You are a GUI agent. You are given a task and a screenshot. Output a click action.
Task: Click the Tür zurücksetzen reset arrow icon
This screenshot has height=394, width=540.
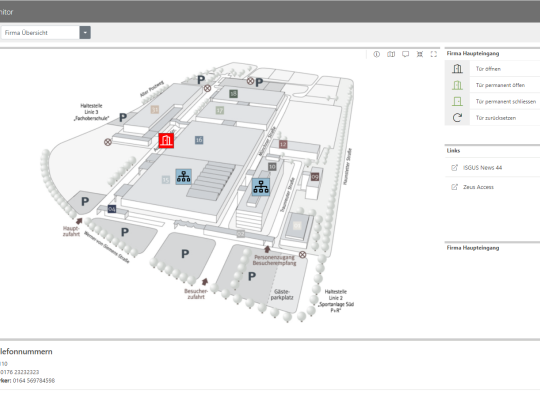(x=457, y=118)
